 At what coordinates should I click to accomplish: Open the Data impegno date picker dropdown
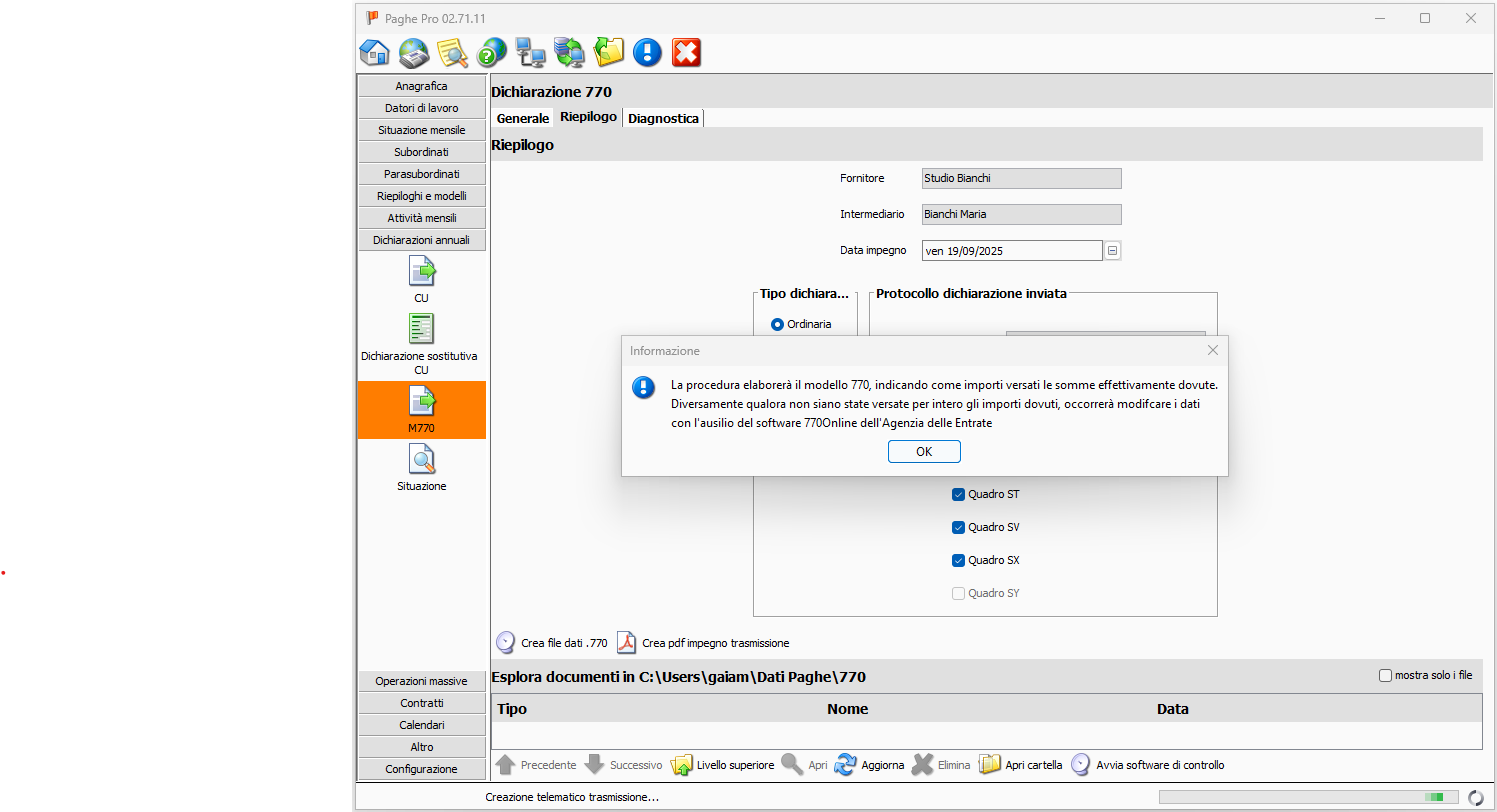(1112, 251)
